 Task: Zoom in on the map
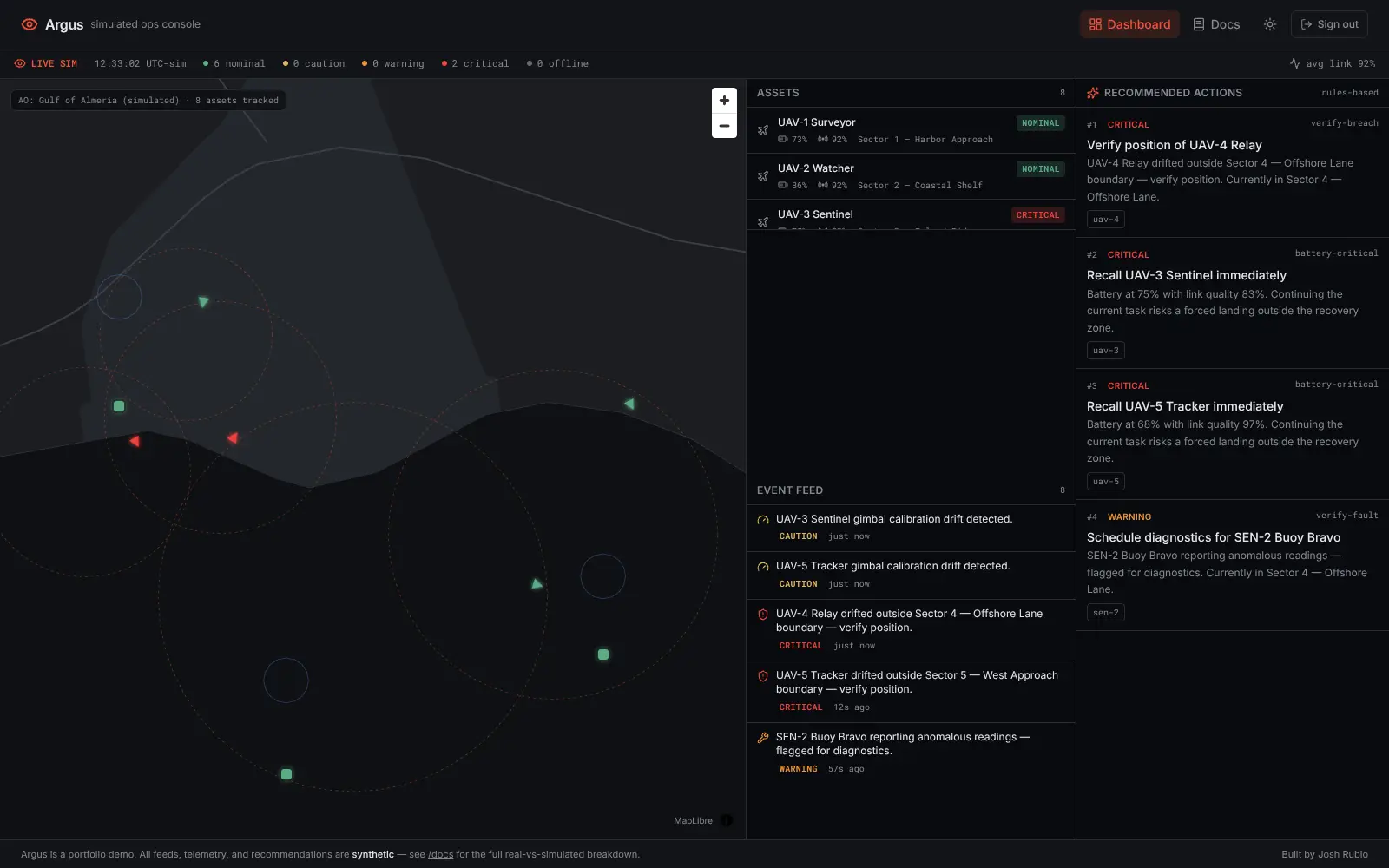(724, 101)
